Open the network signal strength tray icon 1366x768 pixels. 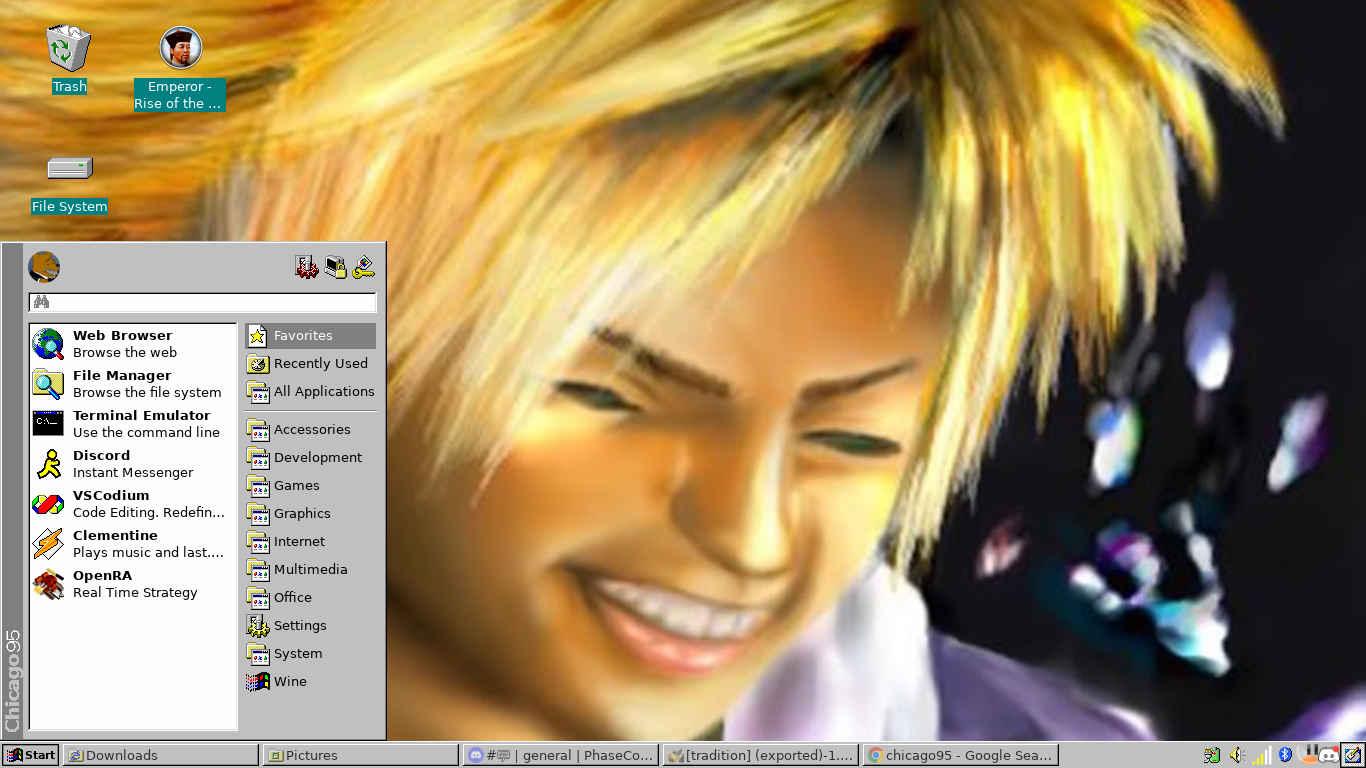click(1262, 755)
